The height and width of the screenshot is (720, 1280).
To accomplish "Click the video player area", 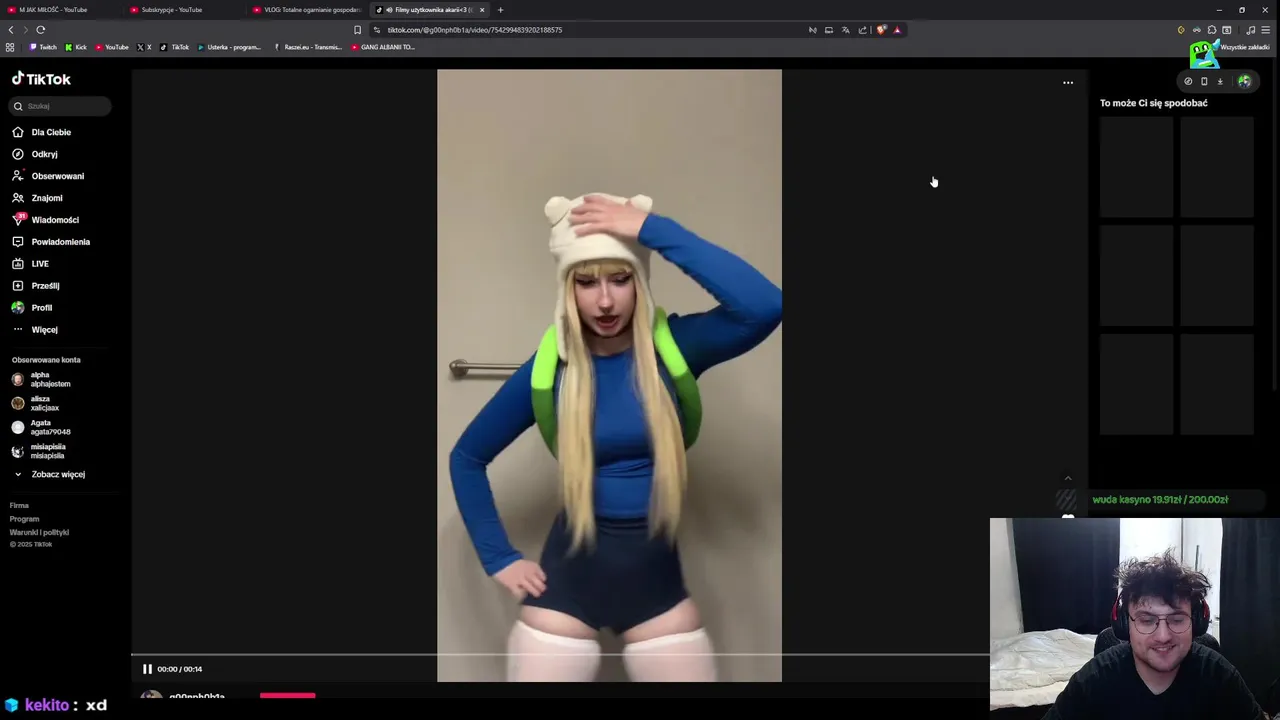I will tap(609, 375).
